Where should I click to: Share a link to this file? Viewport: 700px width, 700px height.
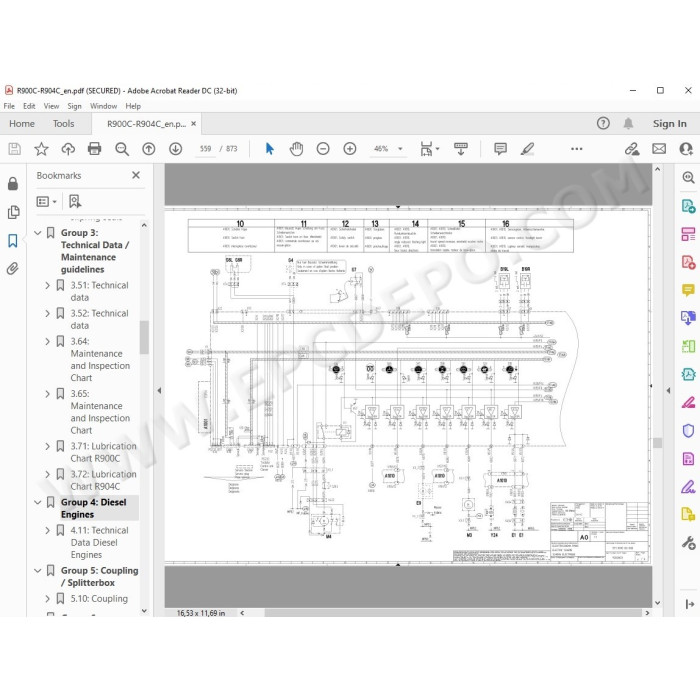point(632,149)
